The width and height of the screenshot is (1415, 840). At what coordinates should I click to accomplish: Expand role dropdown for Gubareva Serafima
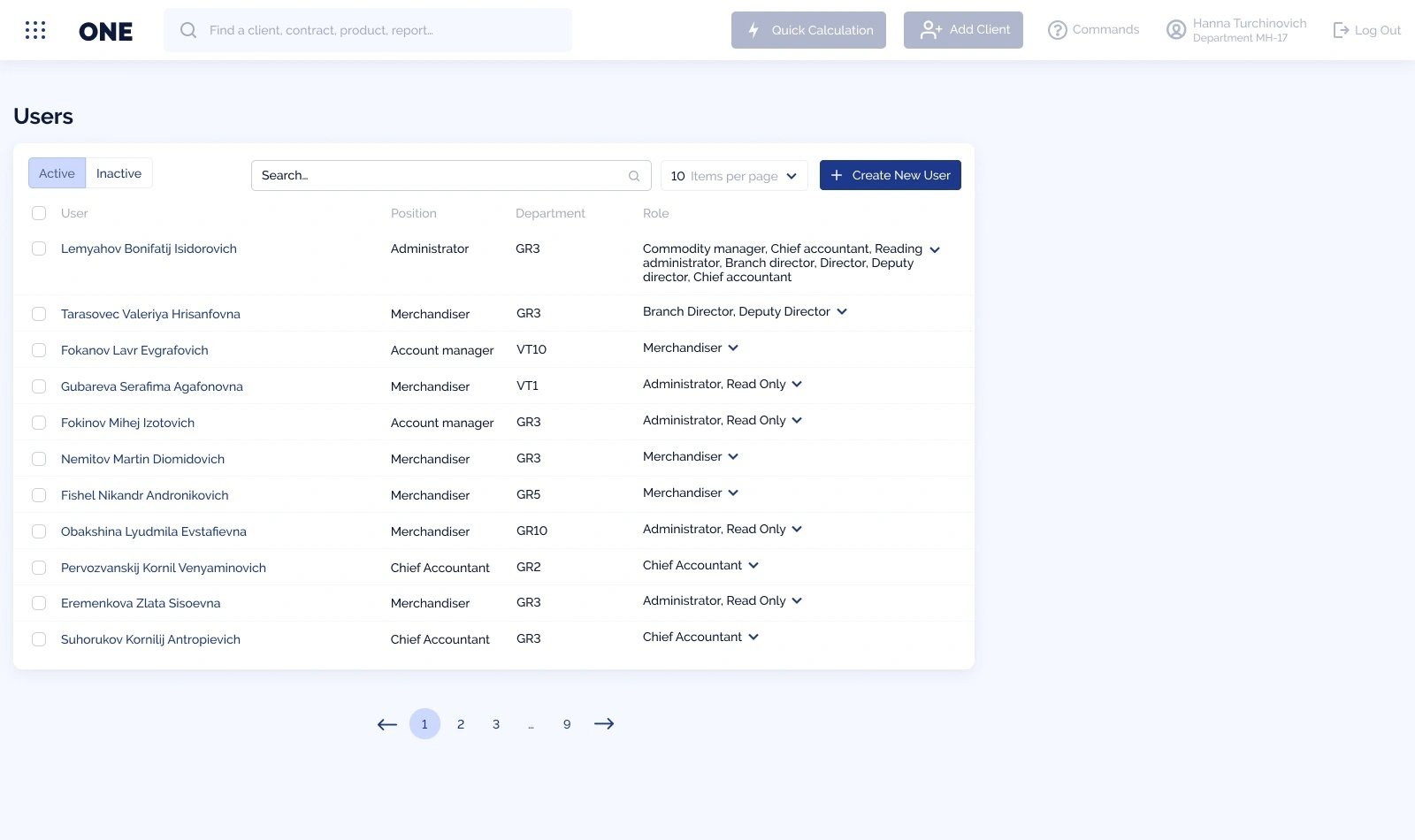click(x=797, y=384)
